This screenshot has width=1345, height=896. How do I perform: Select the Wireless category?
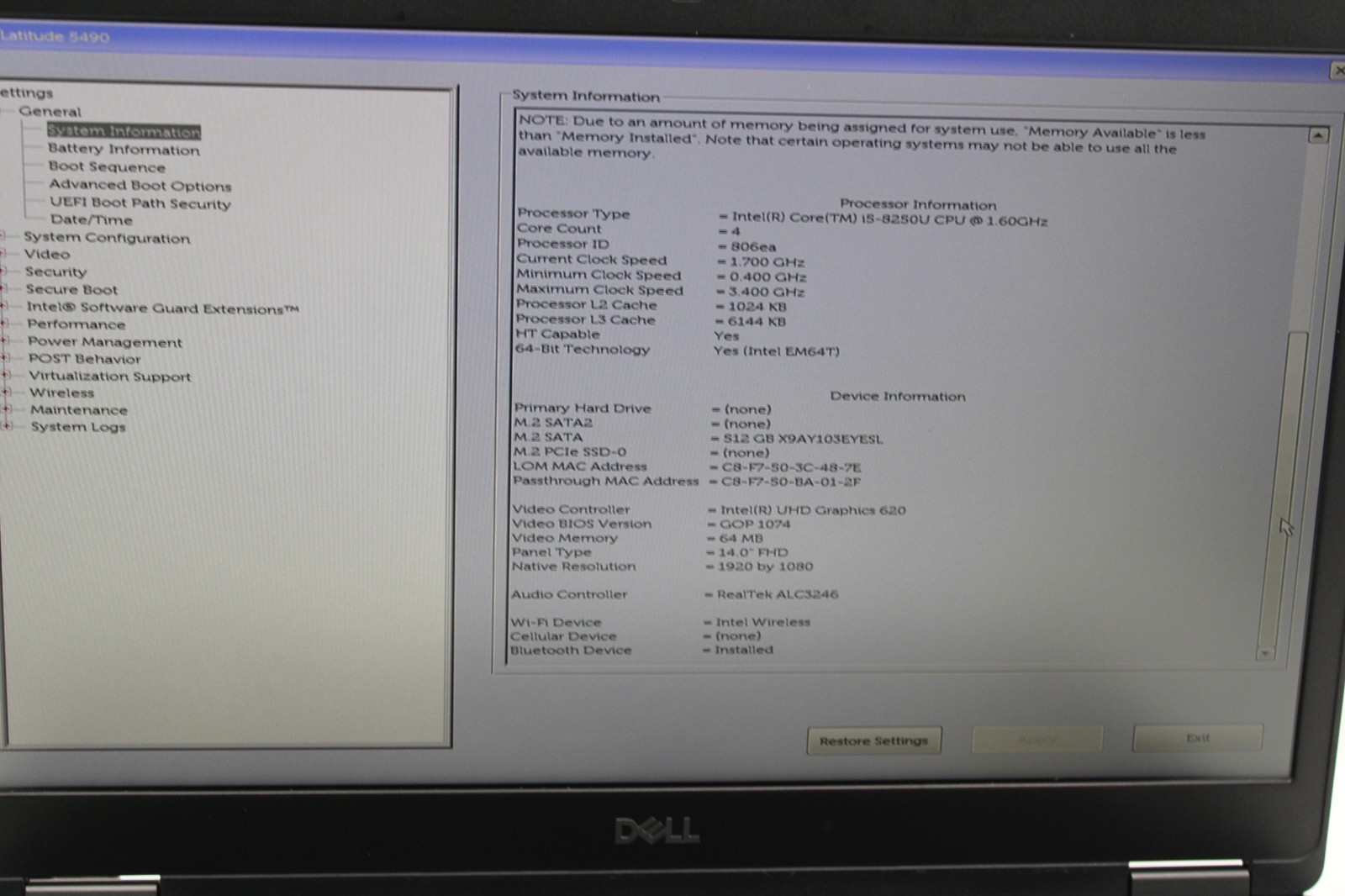tap(61, 393)
